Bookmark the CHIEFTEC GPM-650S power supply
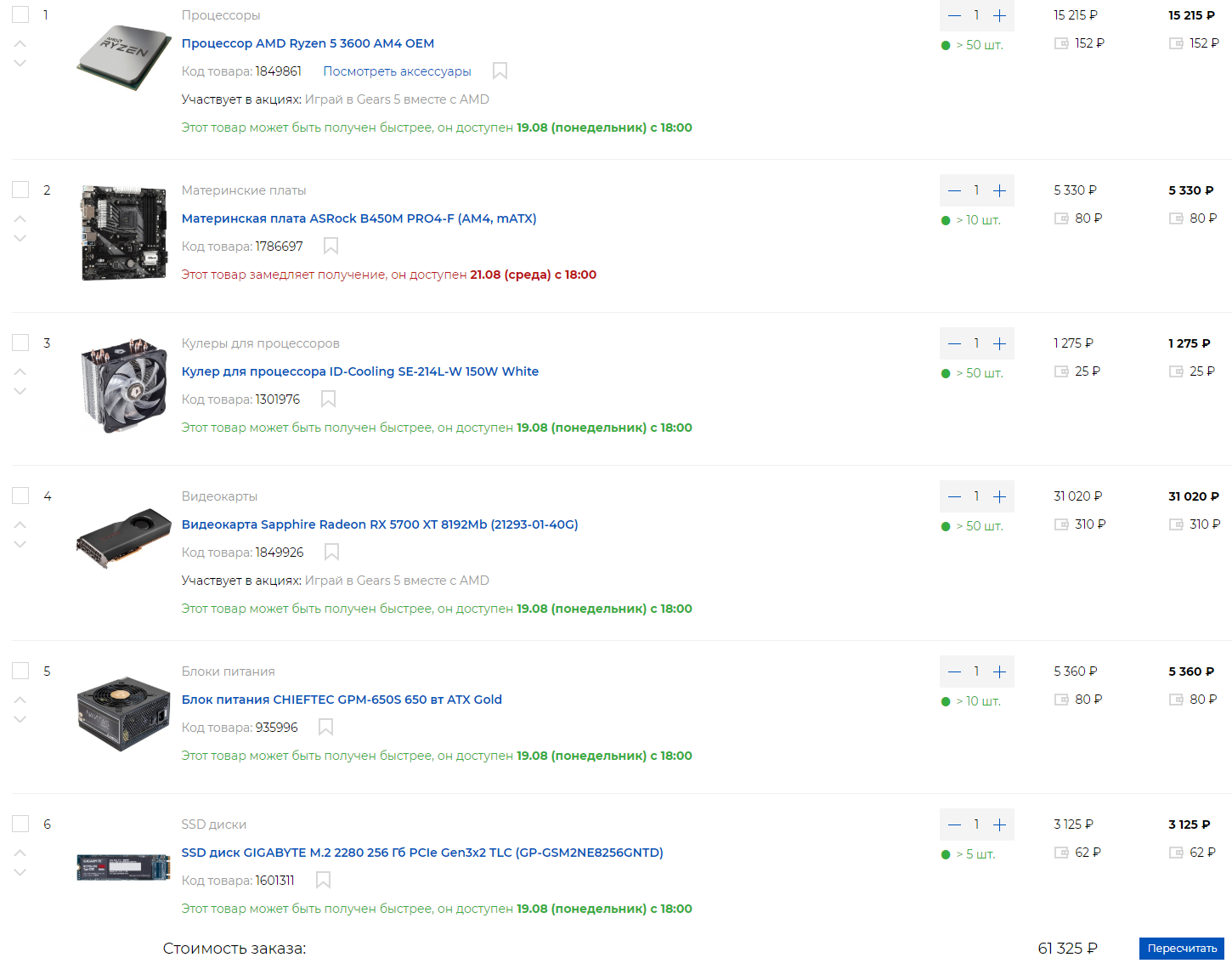Viewport: 1232px width, 969px height. (x=325, y=728)
